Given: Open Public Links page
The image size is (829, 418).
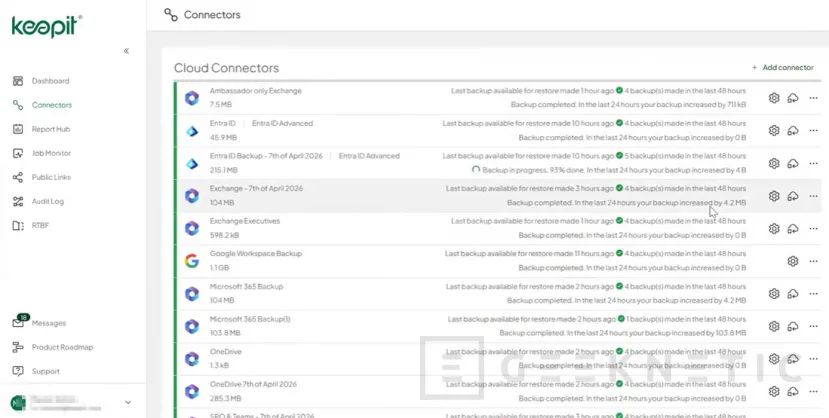Looking at the screenshot, I should (51, 177).
